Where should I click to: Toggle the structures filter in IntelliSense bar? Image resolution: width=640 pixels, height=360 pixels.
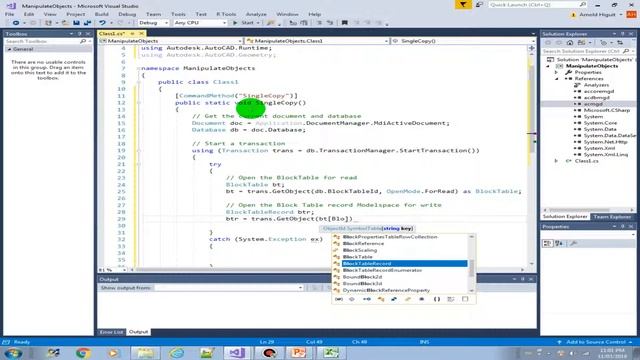click(394, 299)
